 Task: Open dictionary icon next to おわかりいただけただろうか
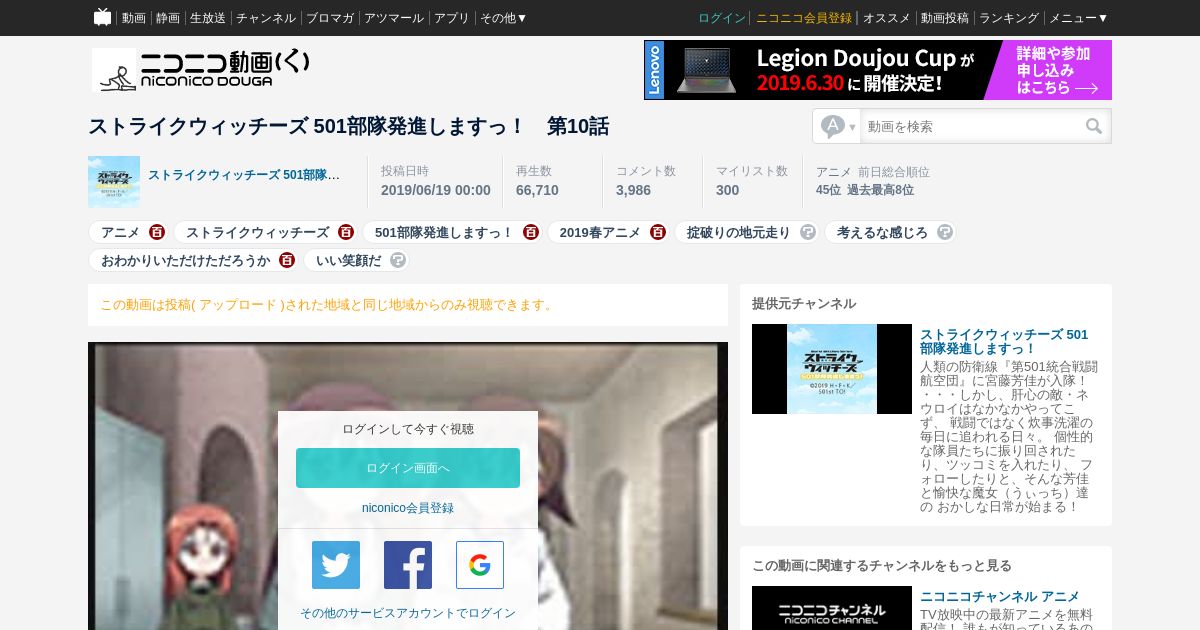coord(287,260)
